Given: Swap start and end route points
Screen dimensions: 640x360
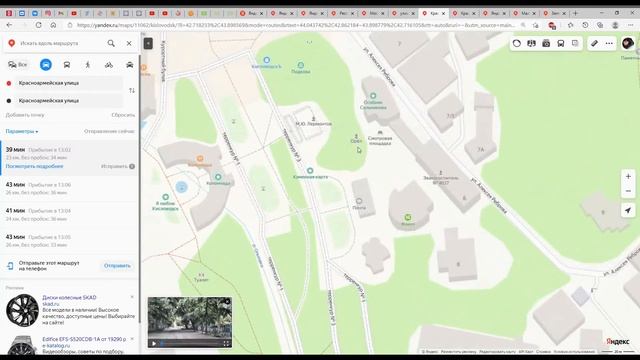Looking at the screenshot, I should (x=131, y=90).
